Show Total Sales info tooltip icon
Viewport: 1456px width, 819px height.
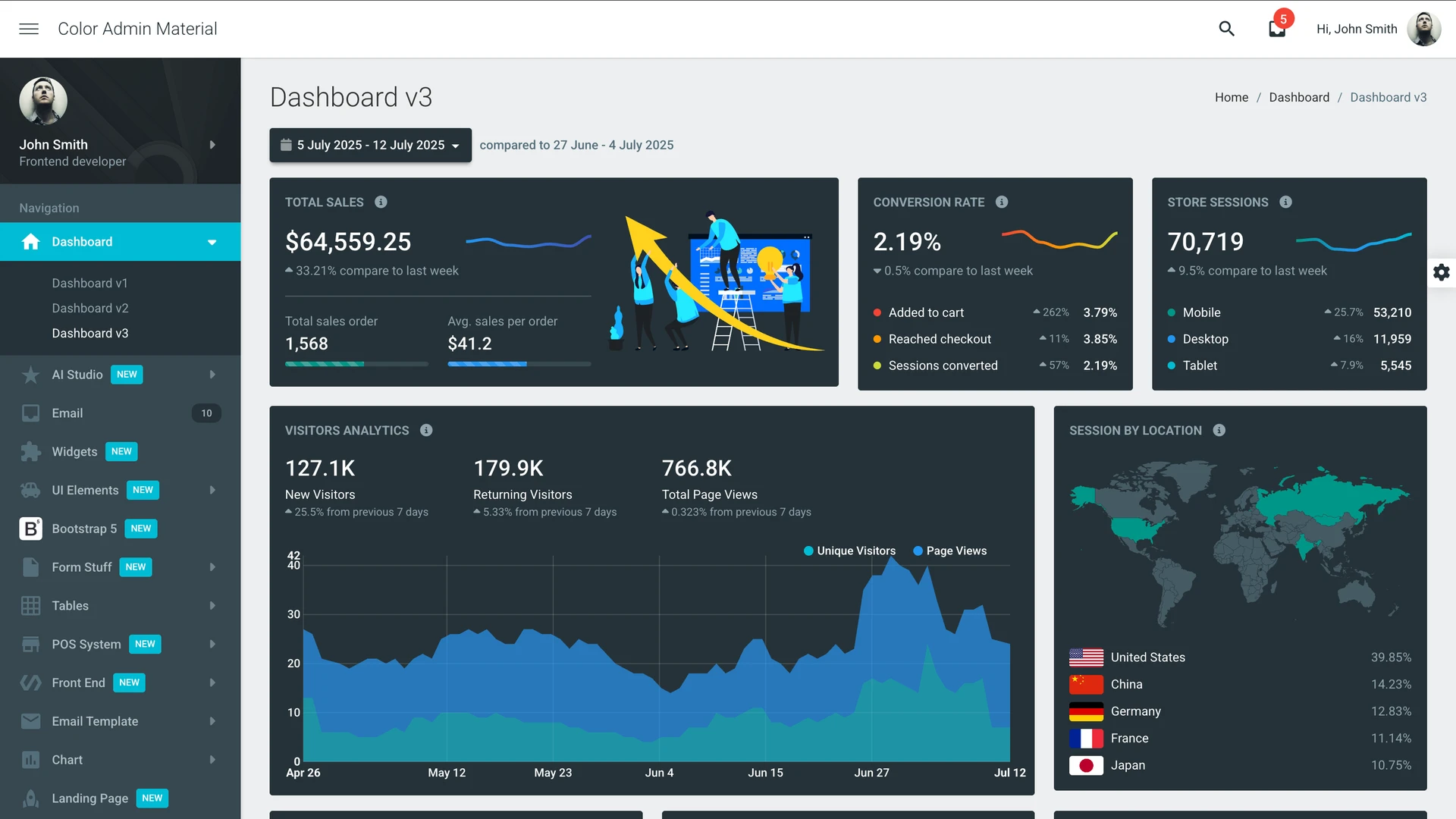(381, 202)
